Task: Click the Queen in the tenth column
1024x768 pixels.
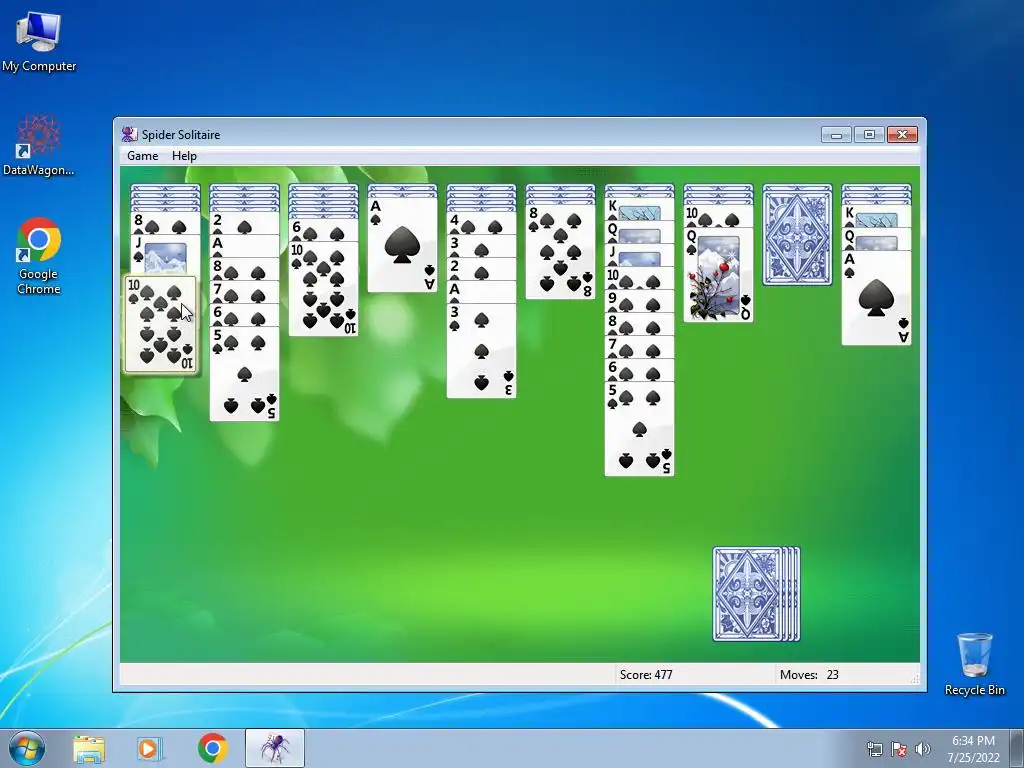Action: coord(876,239)
